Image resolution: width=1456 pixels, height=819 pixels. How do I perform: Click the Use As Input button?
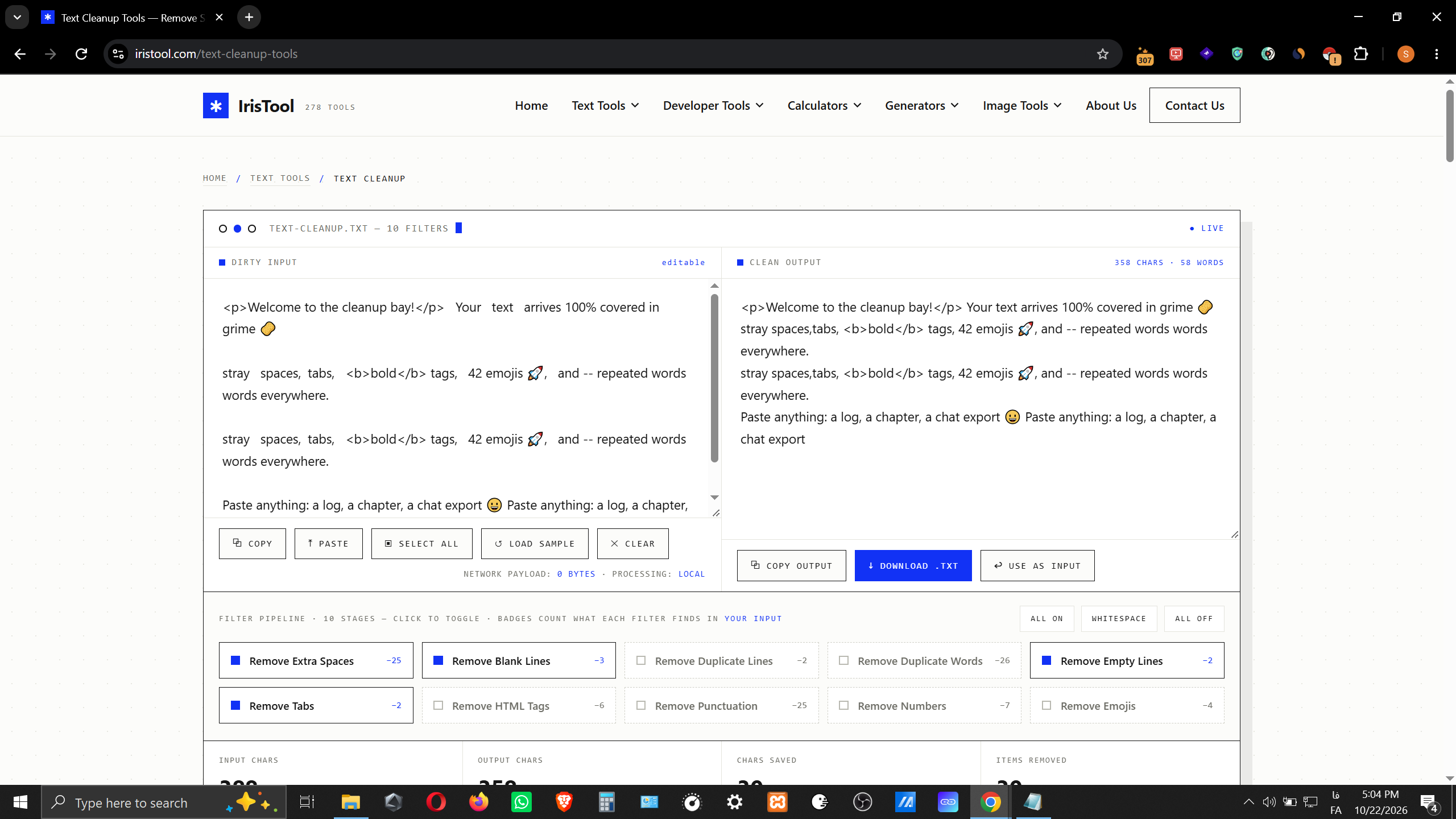(1037, 565)
